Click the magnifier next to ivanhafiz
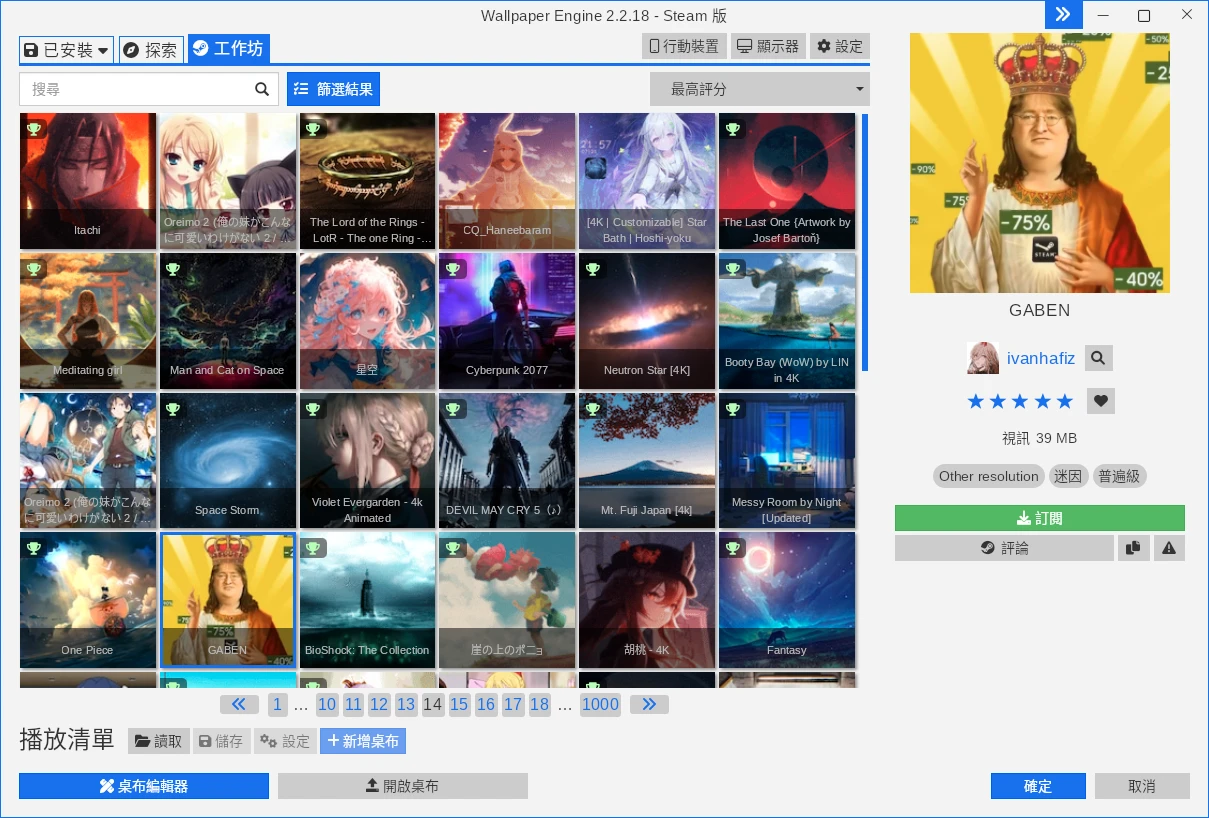Image resolution: width=1209 pixels, height=818 pixels. click(1098, 357)
